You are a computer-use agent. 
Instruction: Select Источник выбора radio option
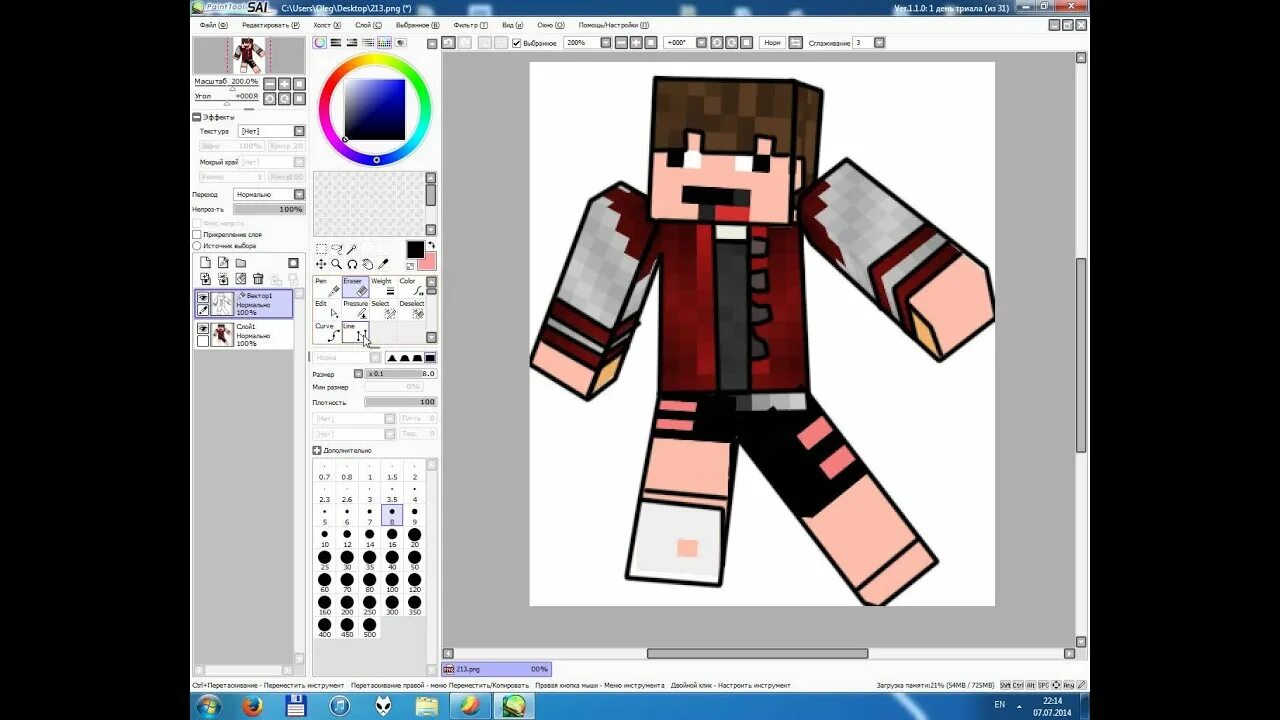point(197,246)
